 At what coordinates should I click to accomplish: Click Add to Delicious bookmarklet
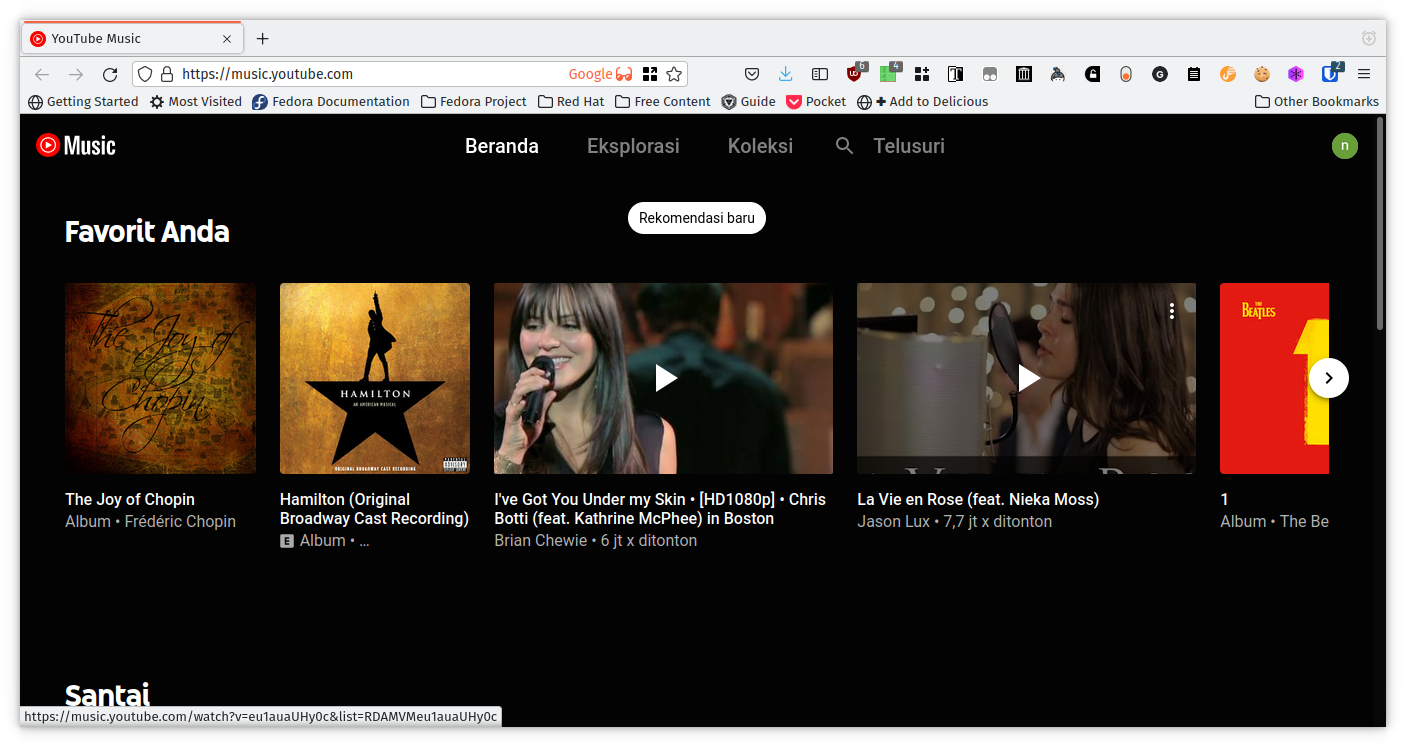click(923, 101)
